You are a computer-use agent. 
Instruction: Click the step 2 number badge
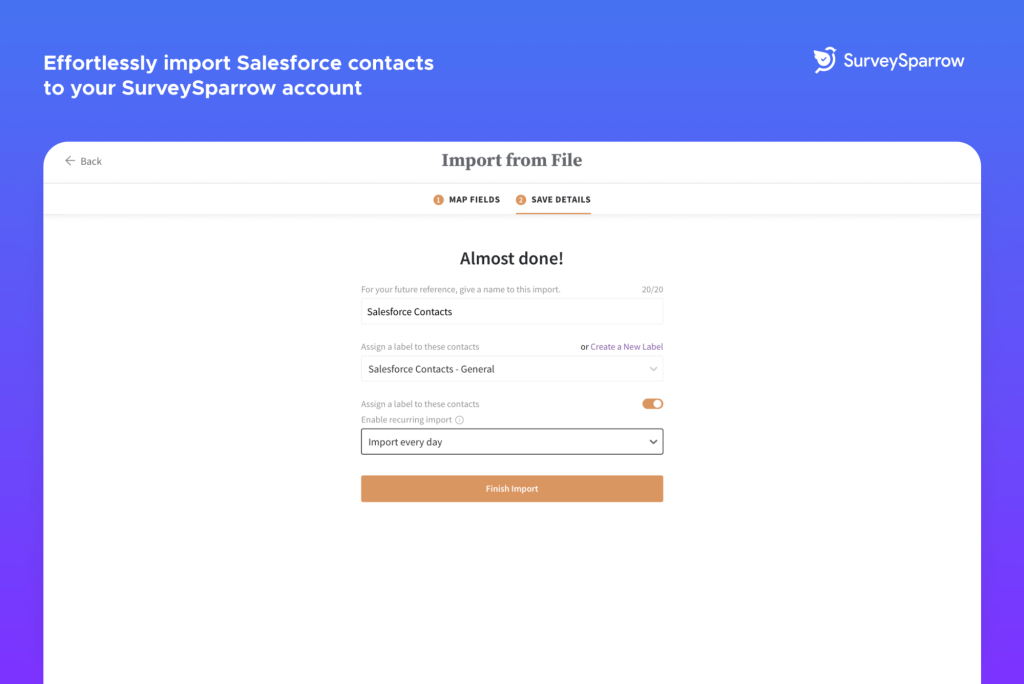coord(521,200)
